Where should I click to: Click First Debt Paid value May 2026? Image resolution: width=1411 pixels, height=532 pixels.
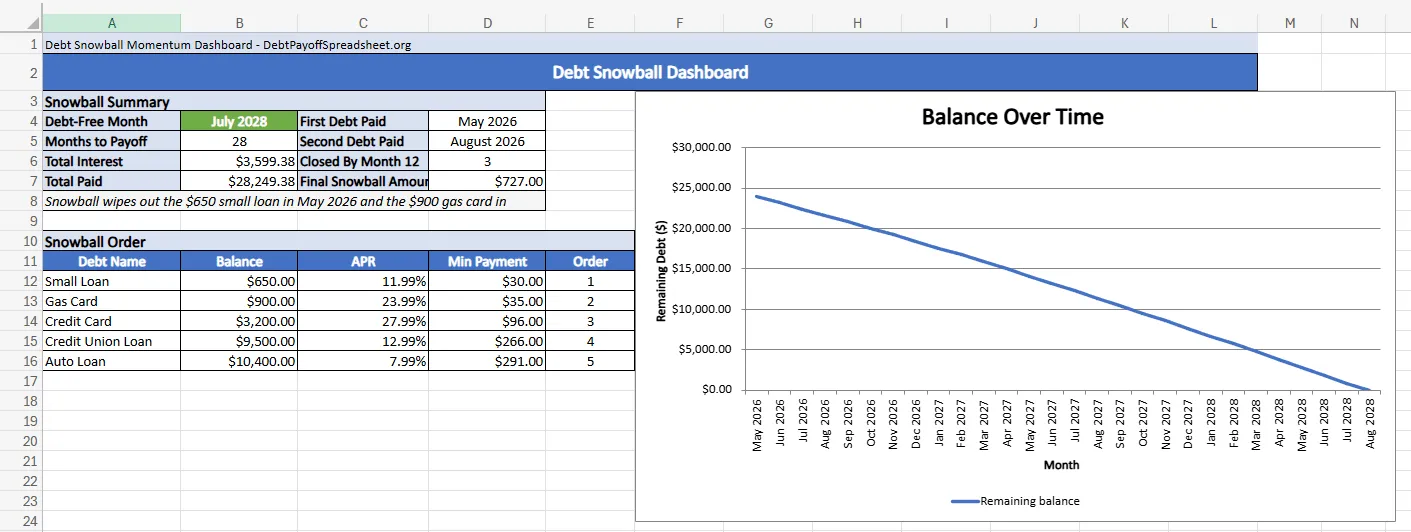coord(487,121)
